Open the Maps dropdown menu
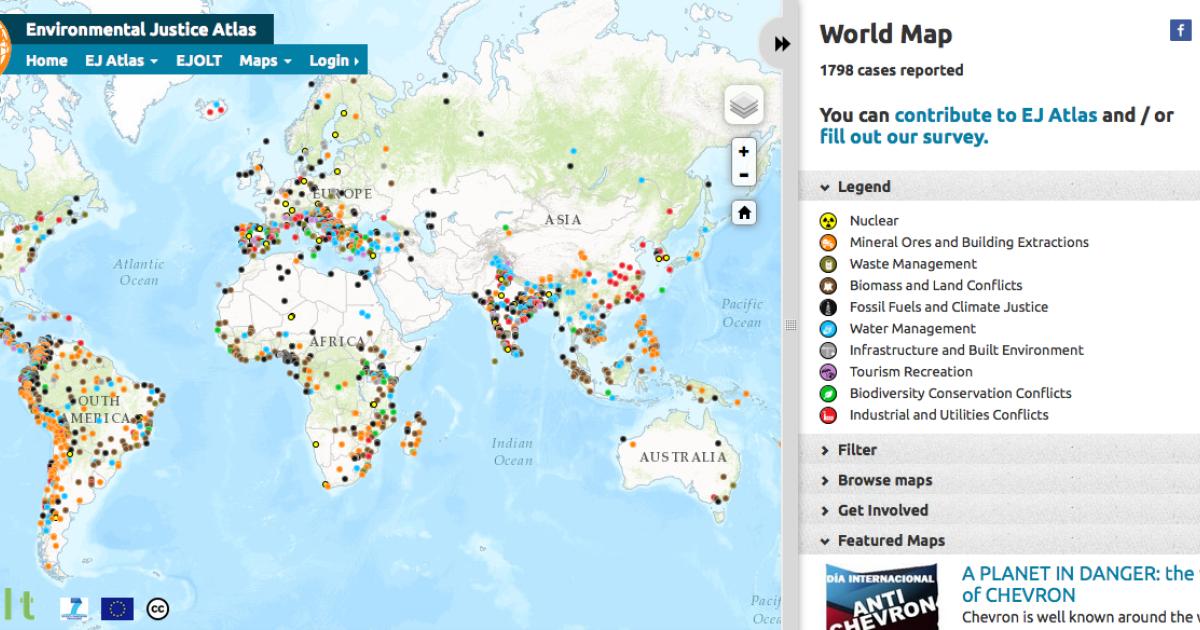Screen dimensions: 1200x630 (265, 61)
